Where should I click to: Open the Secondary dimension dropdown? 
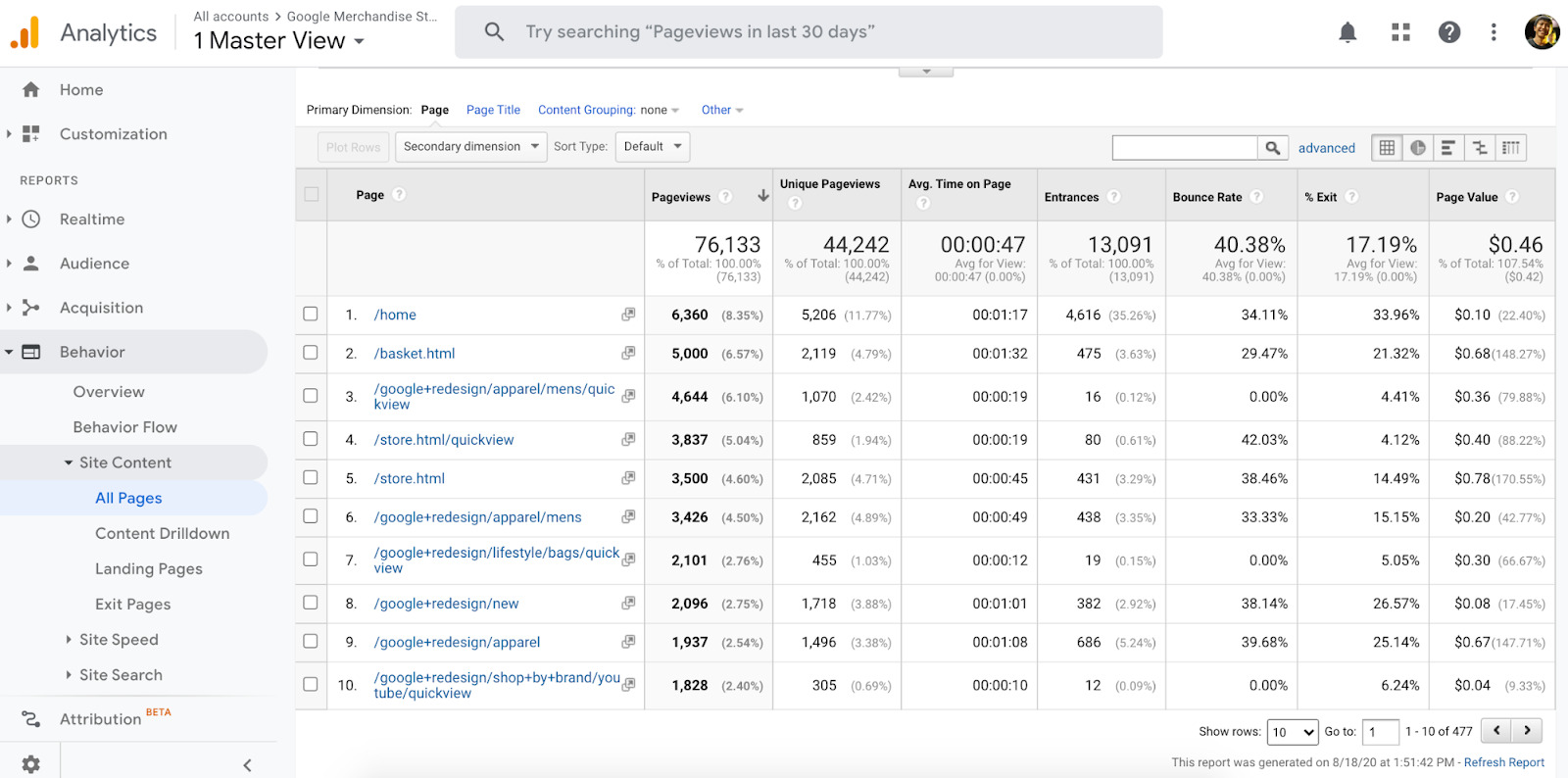[x=471, y=147]
